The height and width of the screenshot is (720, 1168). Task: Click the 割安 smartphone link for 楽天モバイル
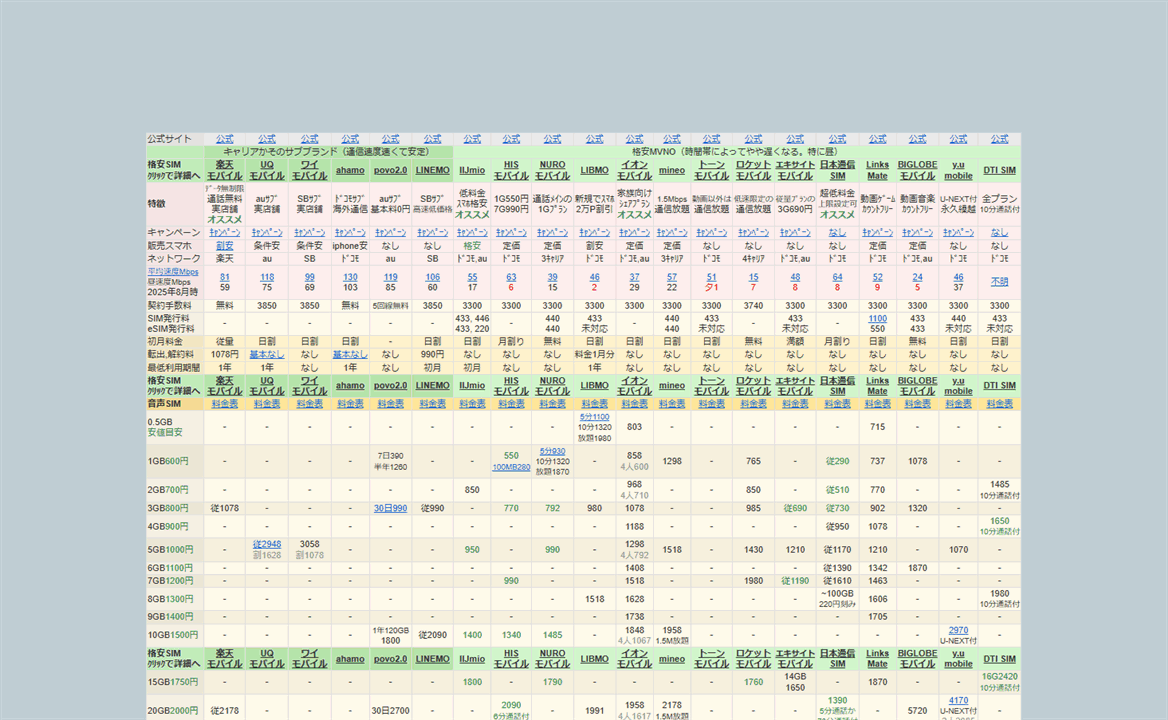(x=224, y=245)
